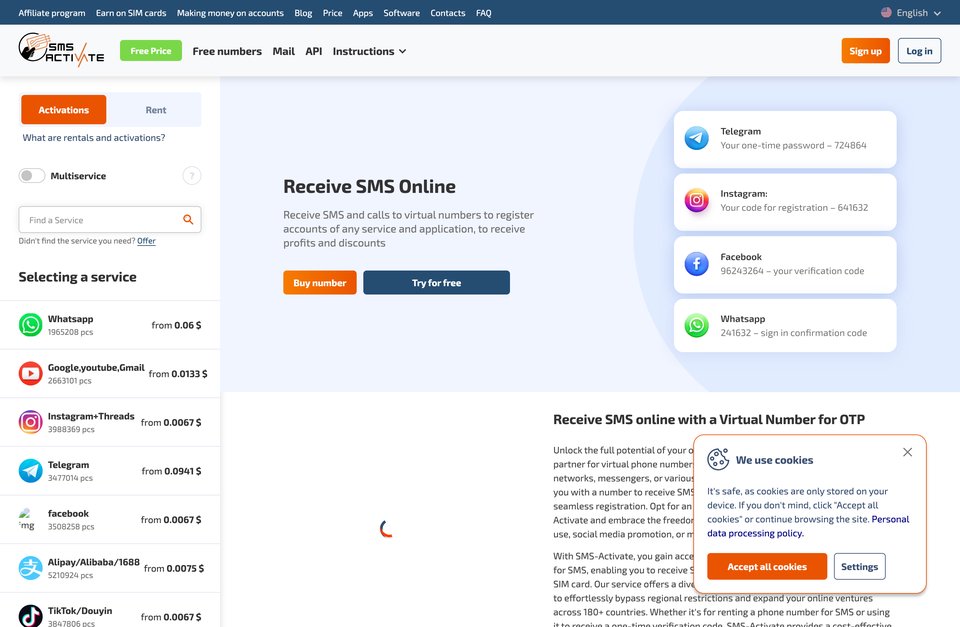The width and height of the screenshot is (960, 627).
Task: Click the Try for free button
Action: [437, 282]
